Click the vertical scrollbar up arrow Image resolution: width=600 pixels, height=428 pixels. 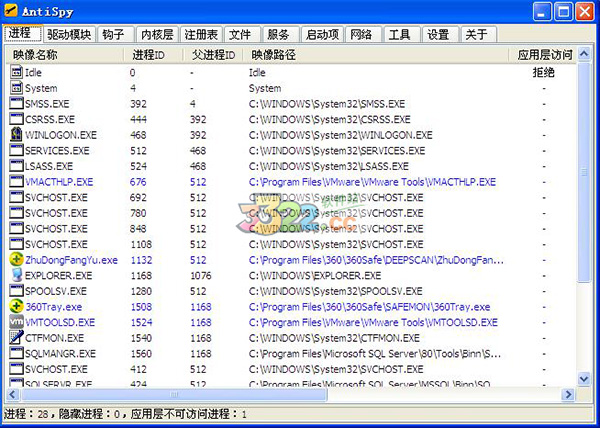tap(584, 54)
